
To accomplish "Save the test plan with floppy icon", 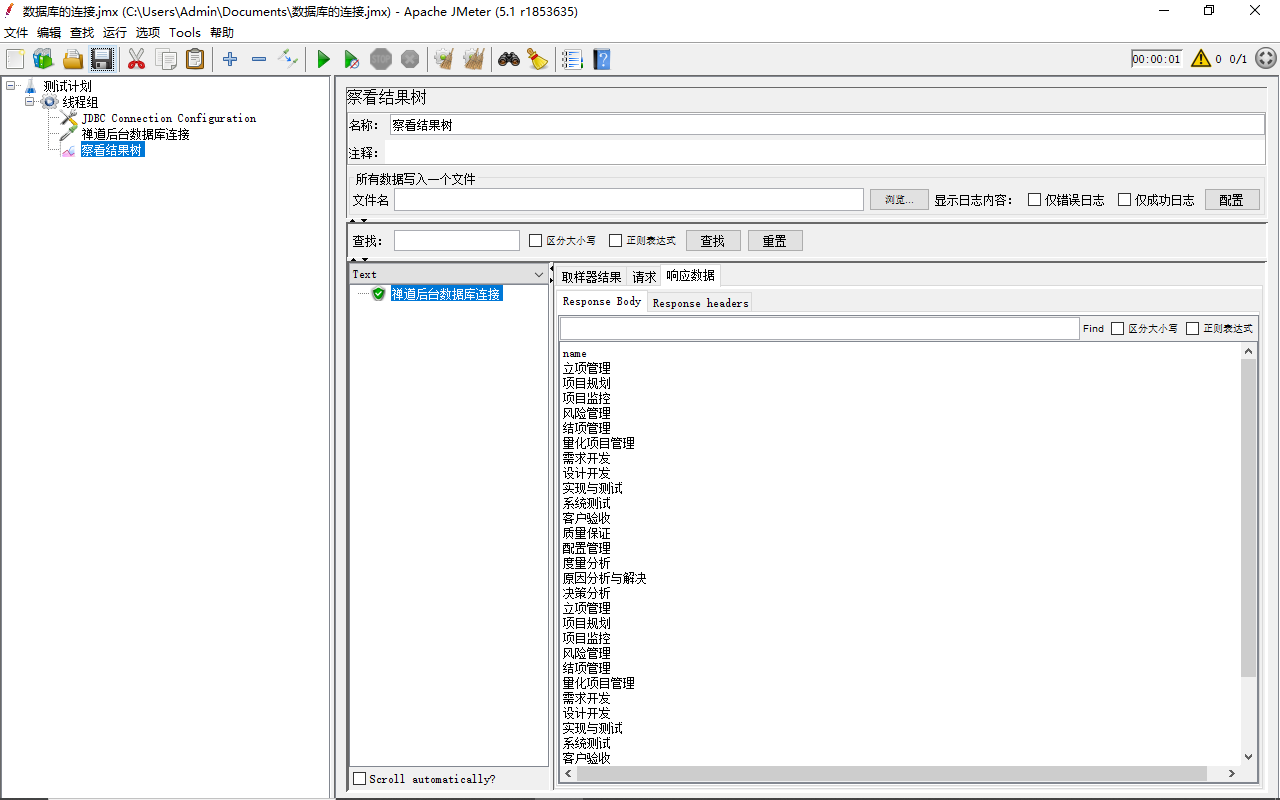I will point(102,59).
